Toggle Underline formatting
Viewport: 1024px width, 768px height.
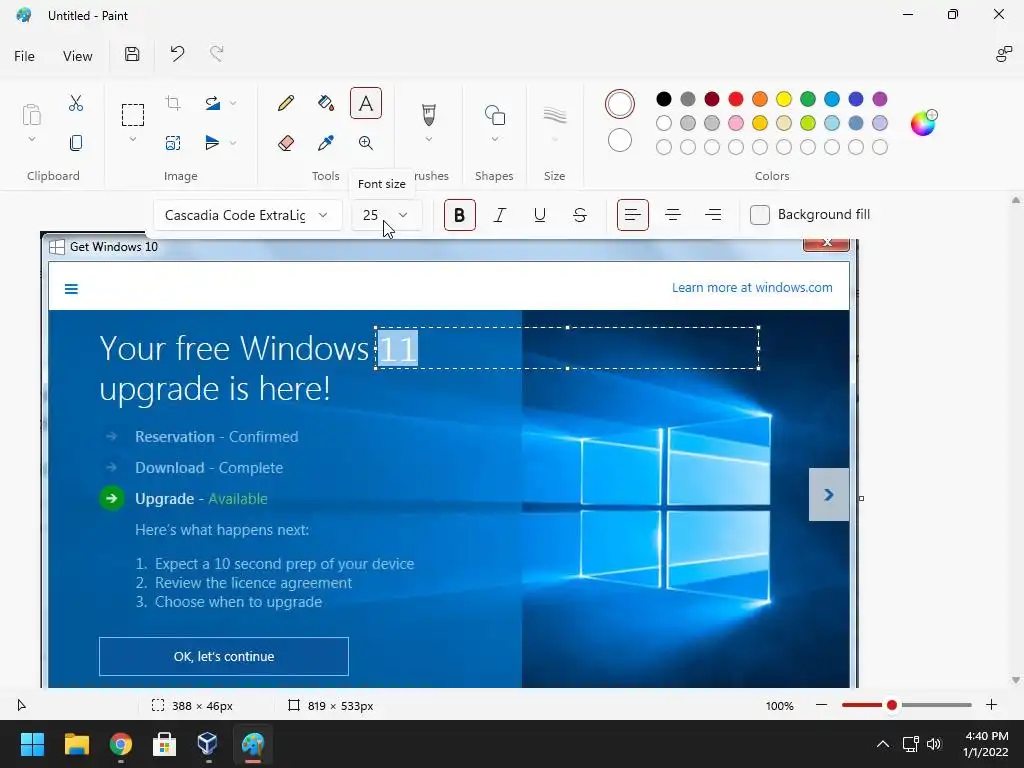pos(539,215)
